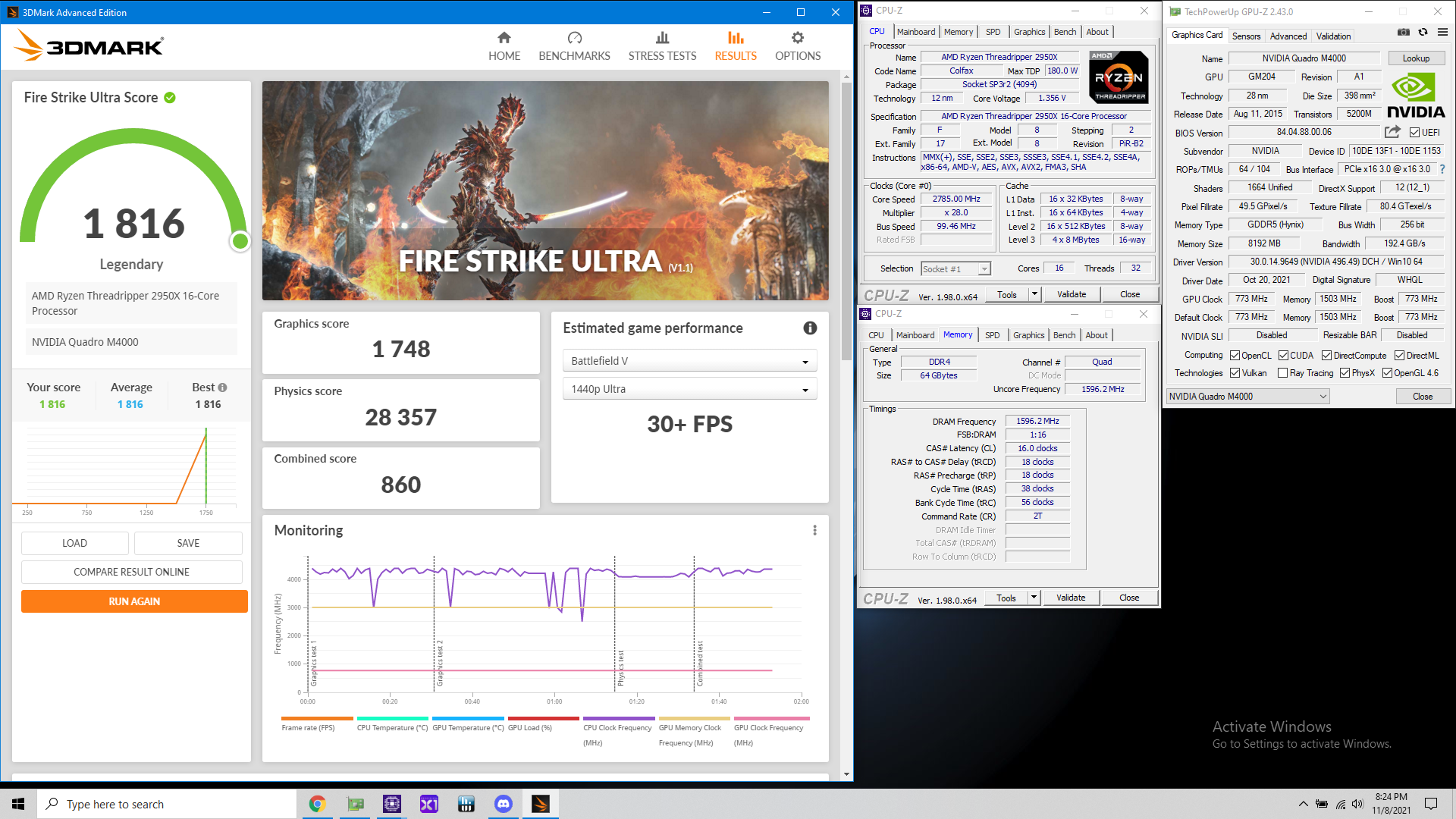1456x819 pixels.
Task: Toggle the CUDA checkbox in GPU-Z
Action: [x=1284, y=356]
